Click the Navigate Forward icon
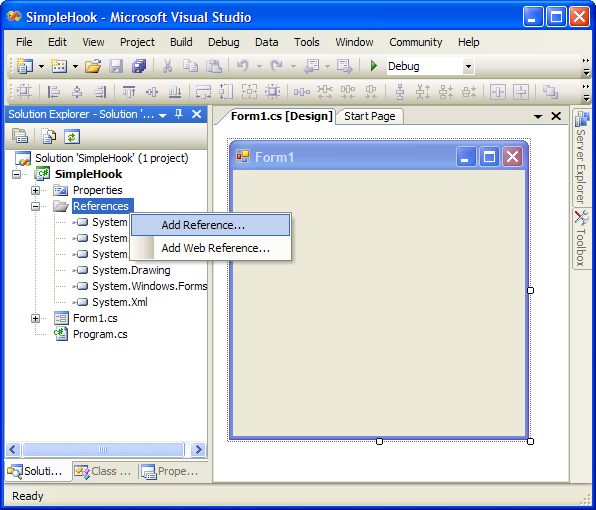Viewport: 596px width, 510px height. 344,66
